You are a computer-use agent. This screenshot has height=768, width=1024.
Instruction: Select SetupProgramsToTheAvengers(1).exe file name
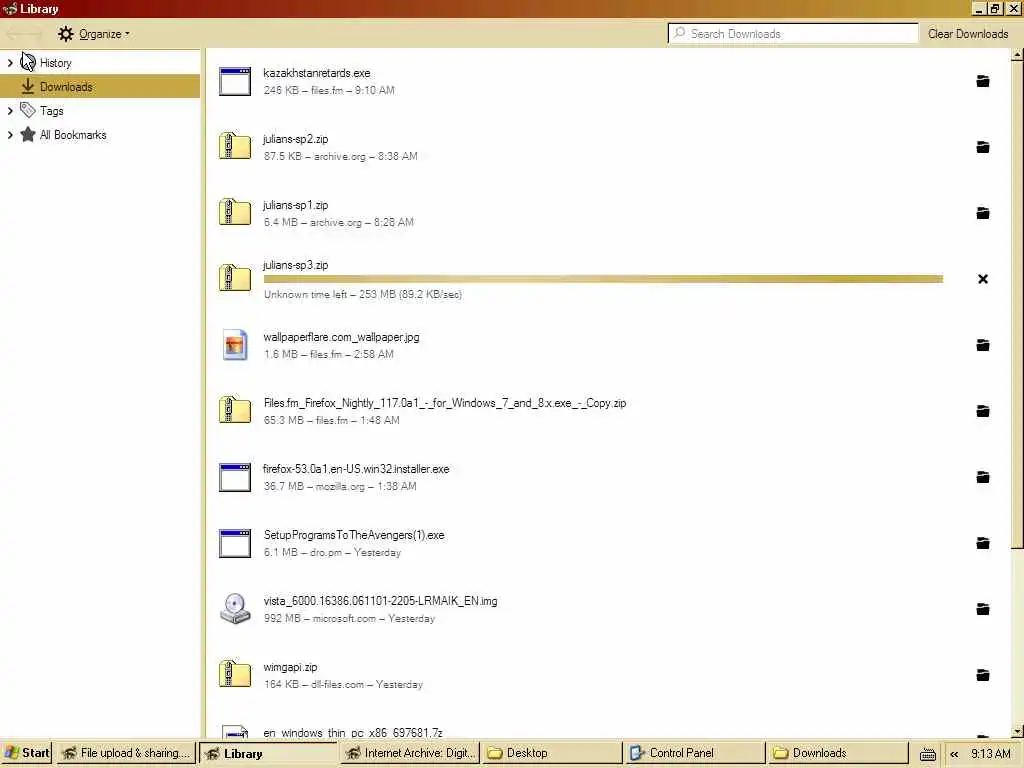[x=354, y=535]
